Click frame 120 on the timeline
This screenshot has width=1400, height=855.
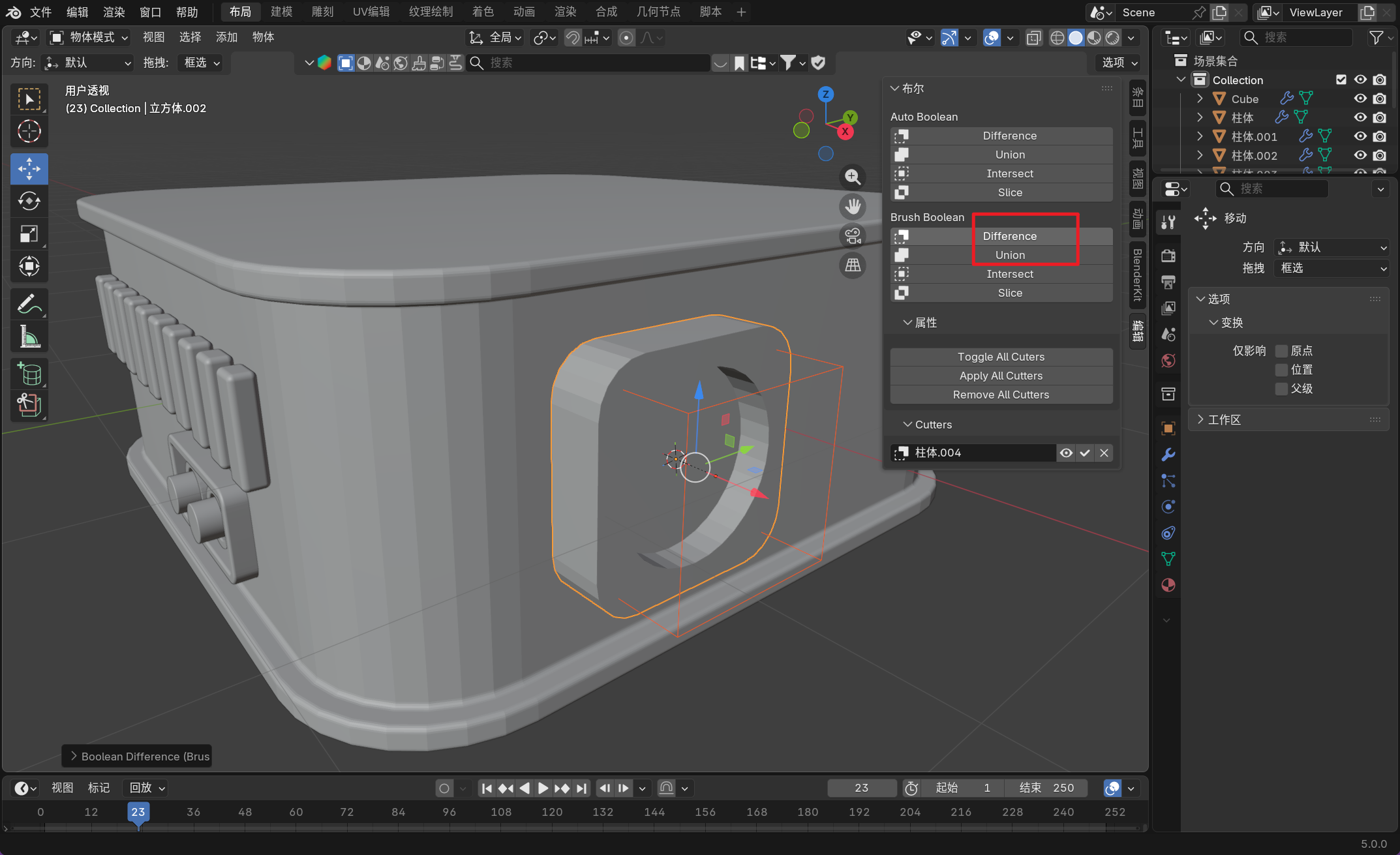[x=552, y=813]
